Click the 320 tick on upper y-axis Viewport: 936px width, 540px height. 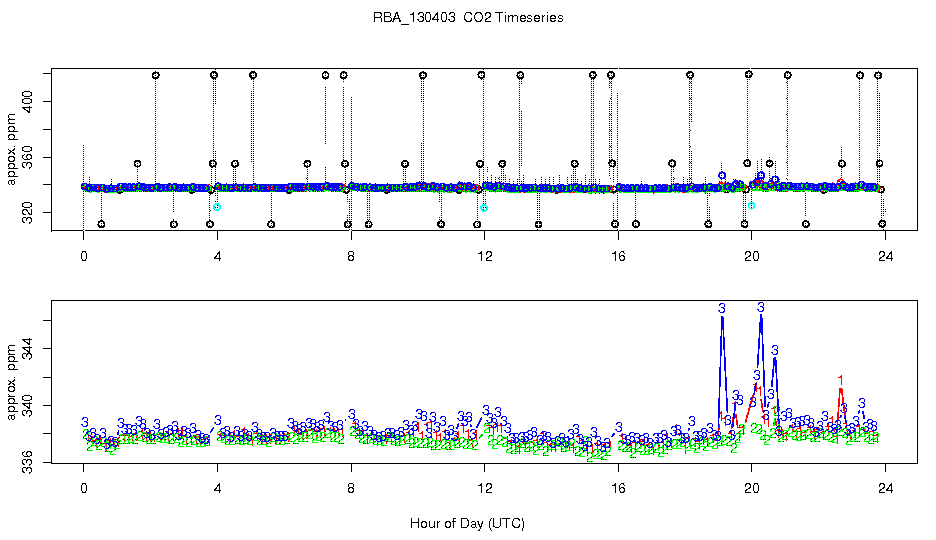pyautogui.click(x=27, y=213)
